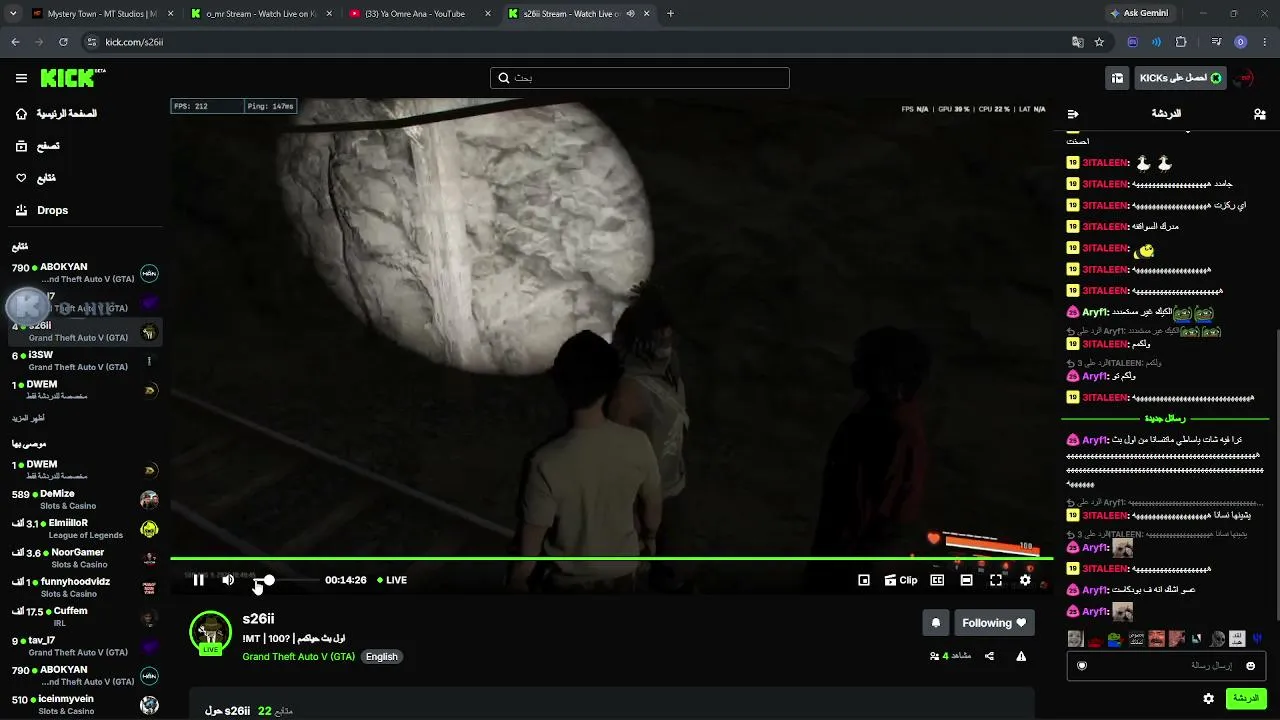Open the gift box icon in header
This screenshot has width=1280, height=720.
click(x=1117, y=78)
